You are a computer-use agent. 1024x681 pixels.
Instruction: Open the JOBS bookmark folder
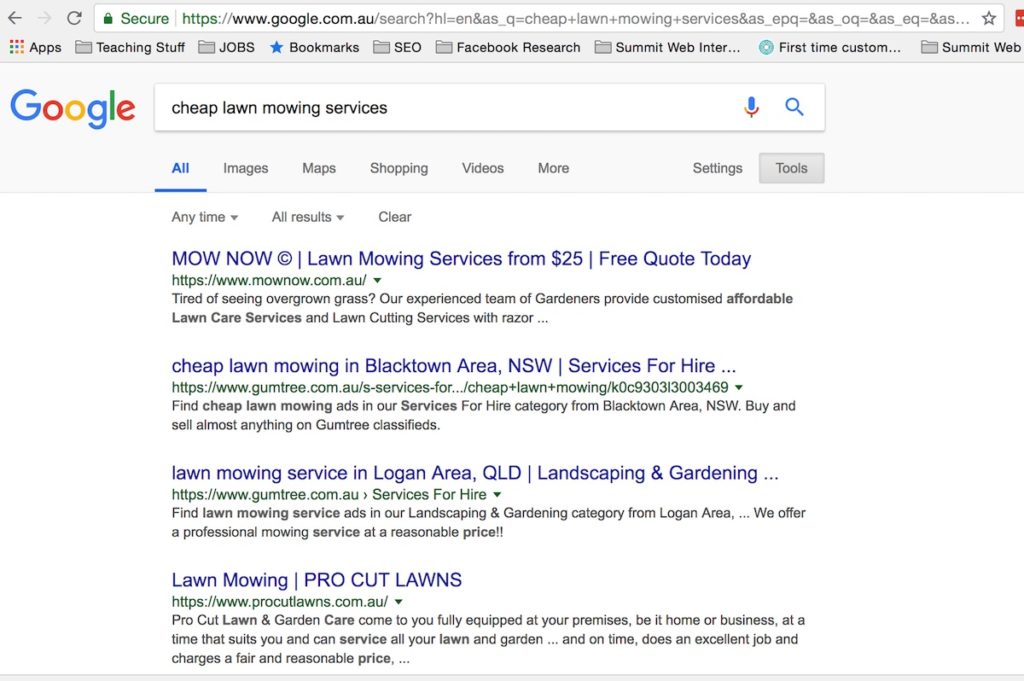[x=226, y=47]
